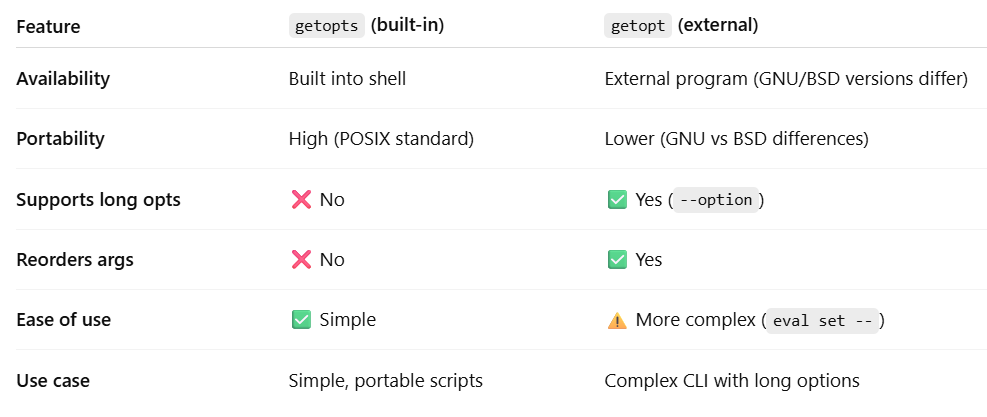Click green checkmark in Reorders args getopt column
987x417 pixels.
[x=617, y=260]
